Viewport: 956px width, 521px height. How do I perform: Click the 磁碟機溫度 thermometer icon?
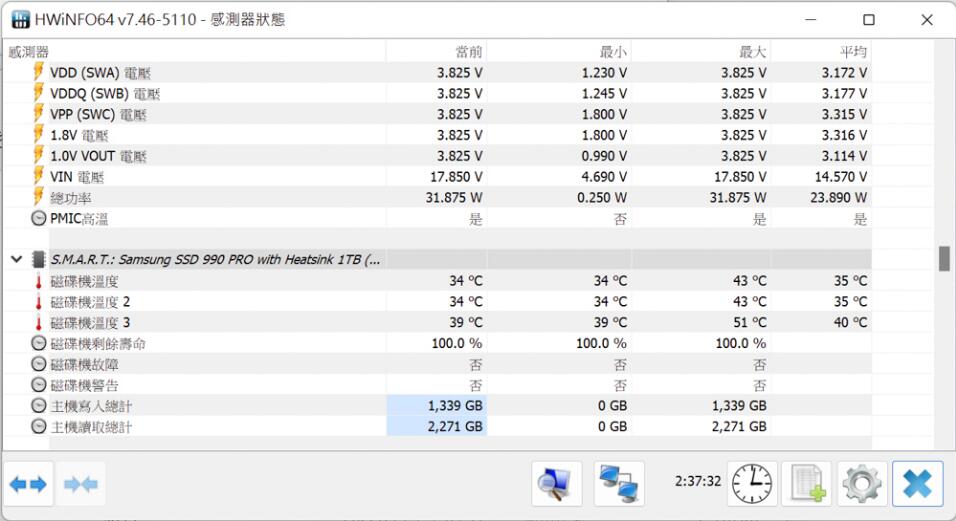pyautogui.click(x=38, y=282)
